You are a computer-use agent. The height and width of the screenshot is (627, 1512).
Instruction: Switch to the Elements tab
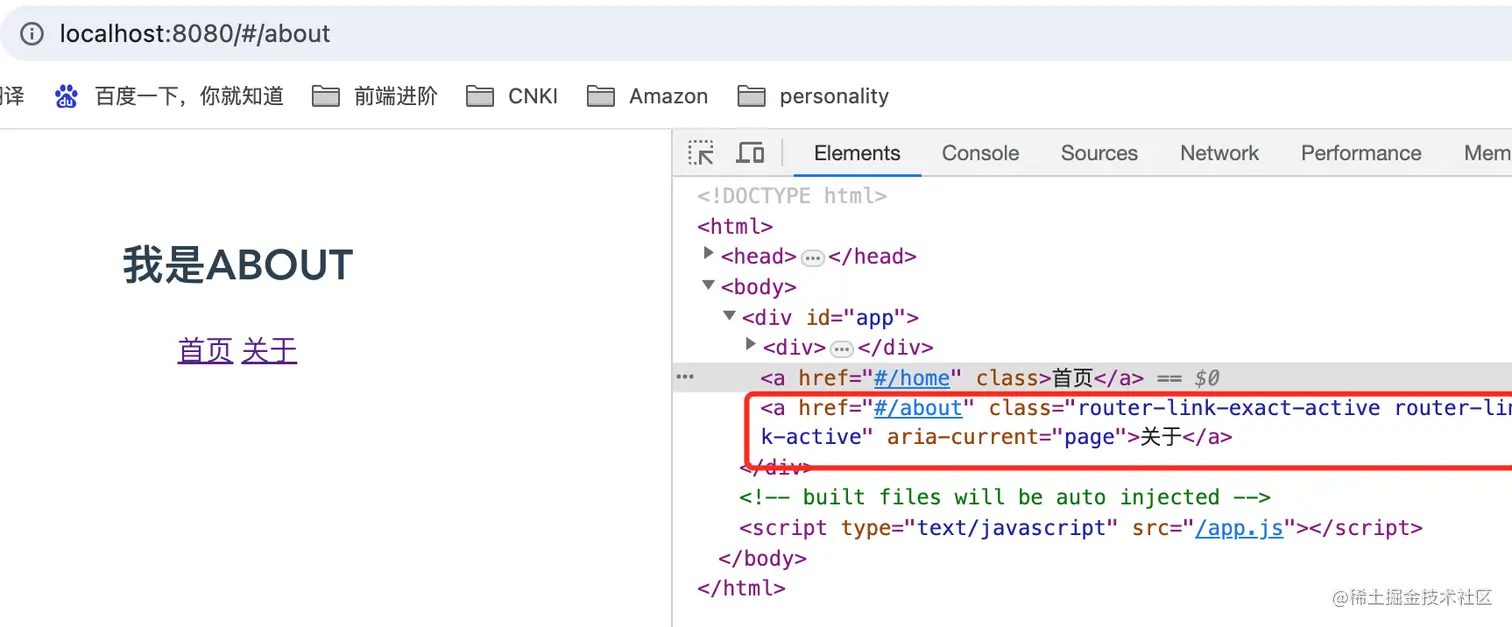pyautogui.click(x=857, y=153)
